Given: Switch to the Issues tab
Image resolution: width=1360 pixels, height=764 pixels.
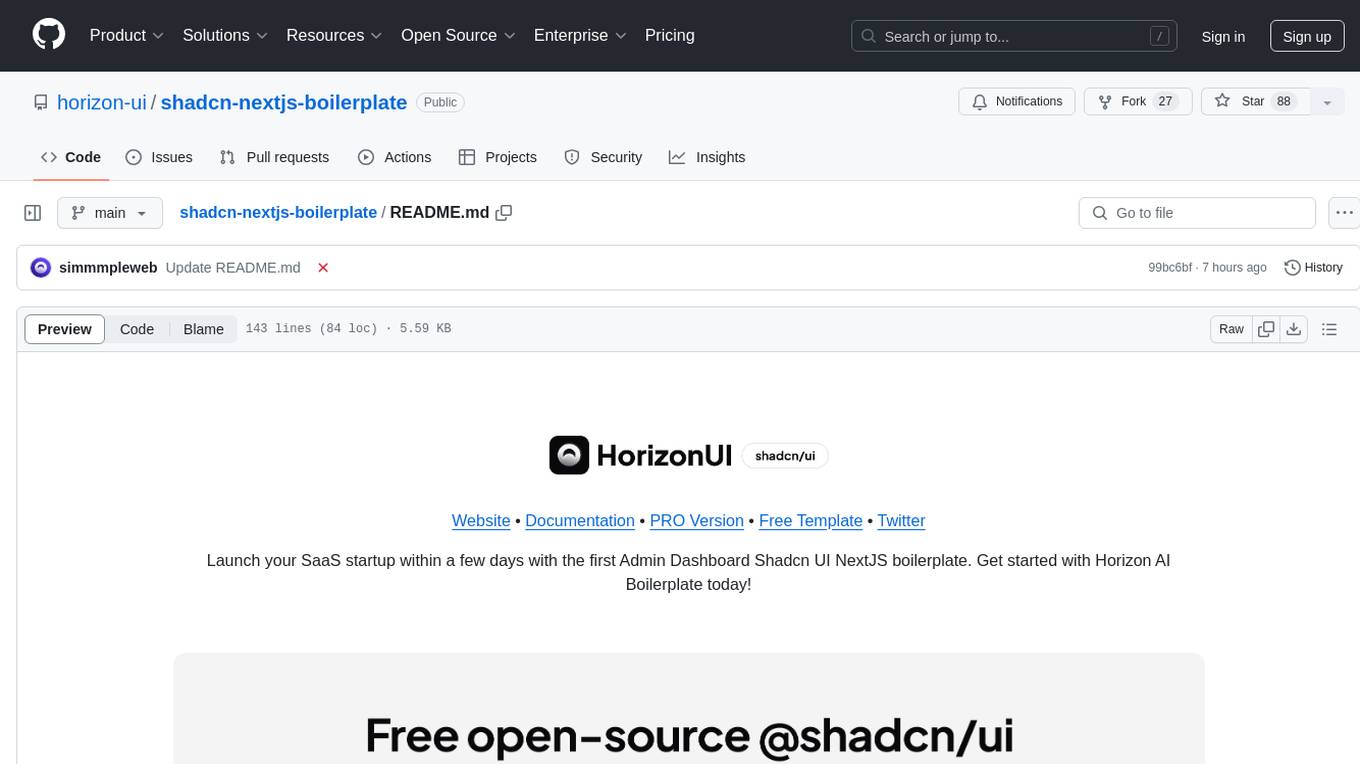Looking at the screenshot, I should (159, 157).
